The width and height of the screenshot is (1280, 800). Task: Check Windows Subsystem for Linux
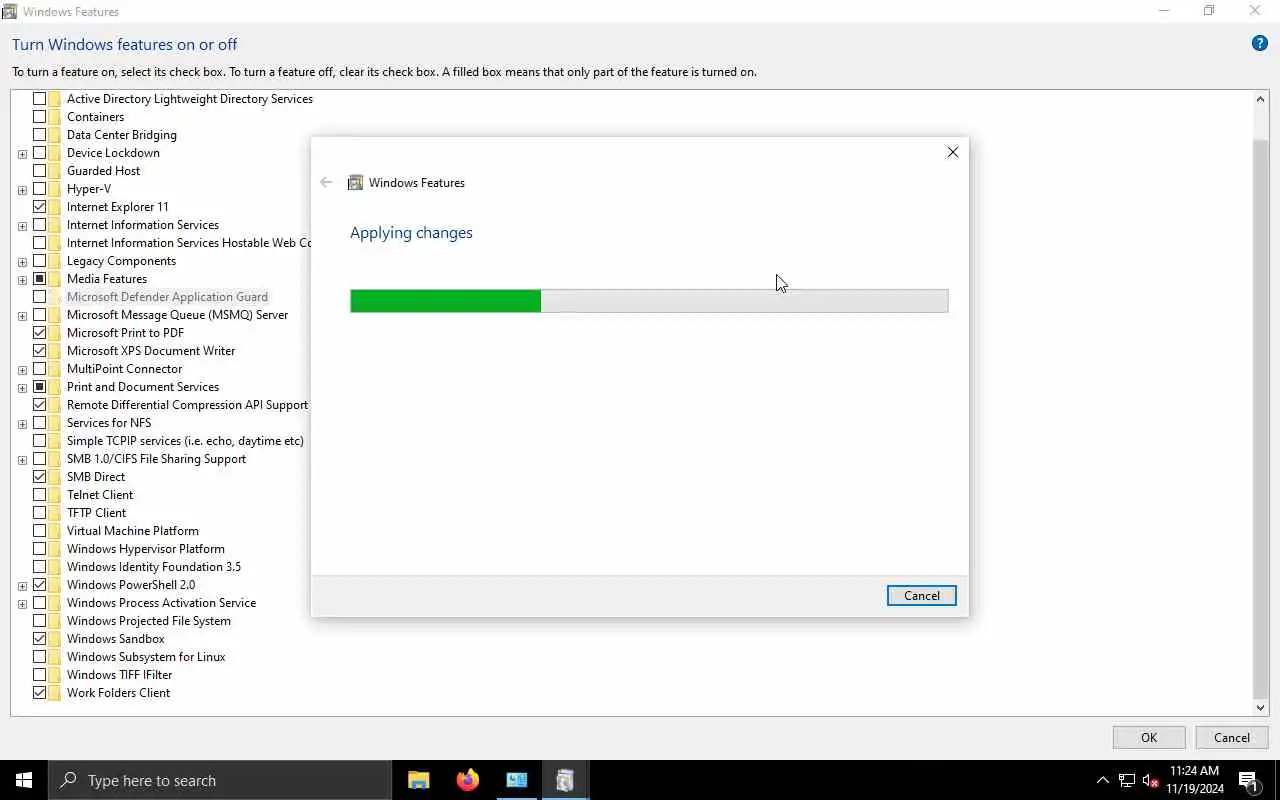click(40, 657)
